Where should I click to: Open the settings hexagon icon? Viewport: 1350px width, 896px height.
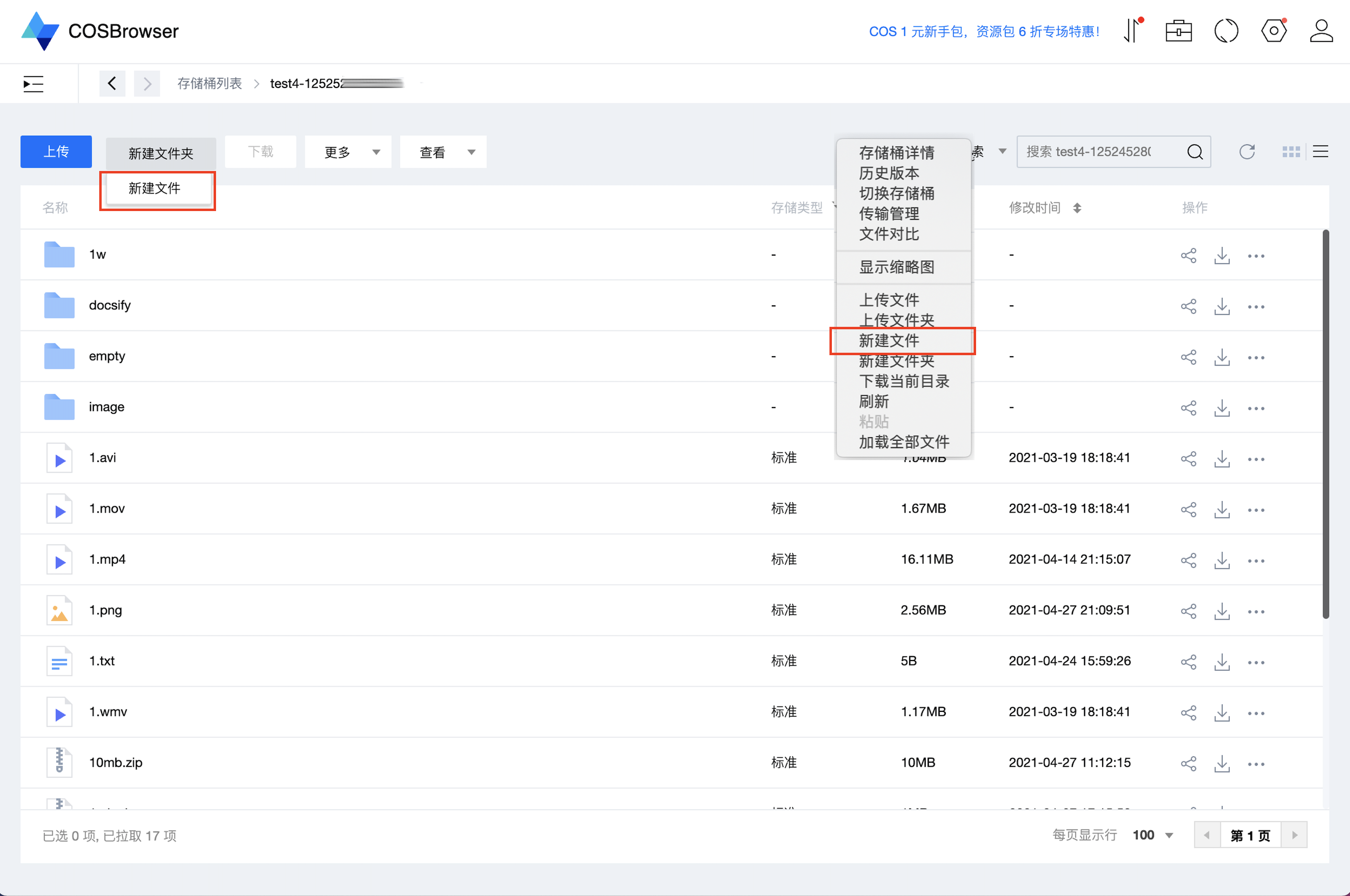tap(1273, 31)
